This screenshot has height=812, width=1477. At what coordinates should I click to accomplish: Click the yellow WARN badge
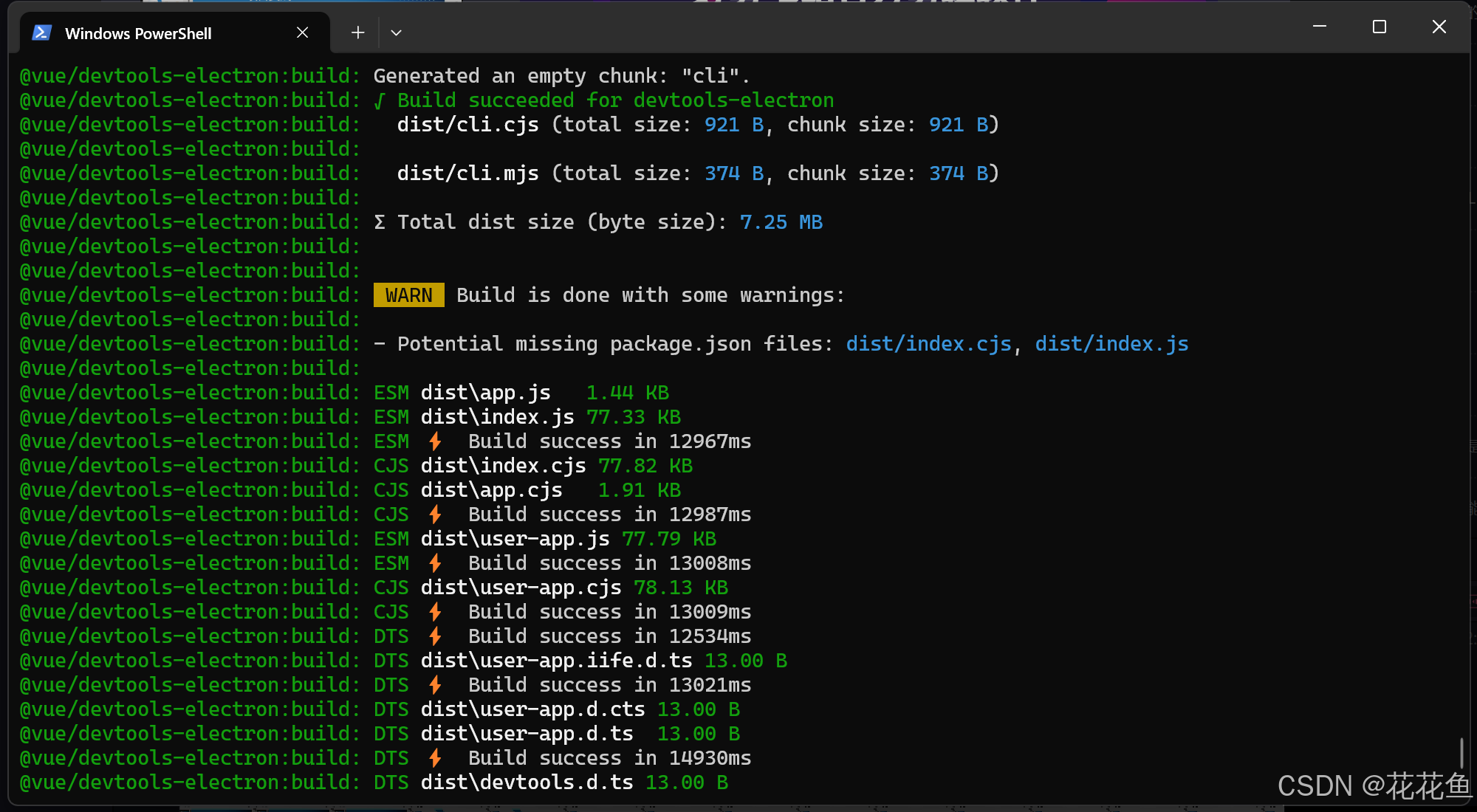point(408,295)
